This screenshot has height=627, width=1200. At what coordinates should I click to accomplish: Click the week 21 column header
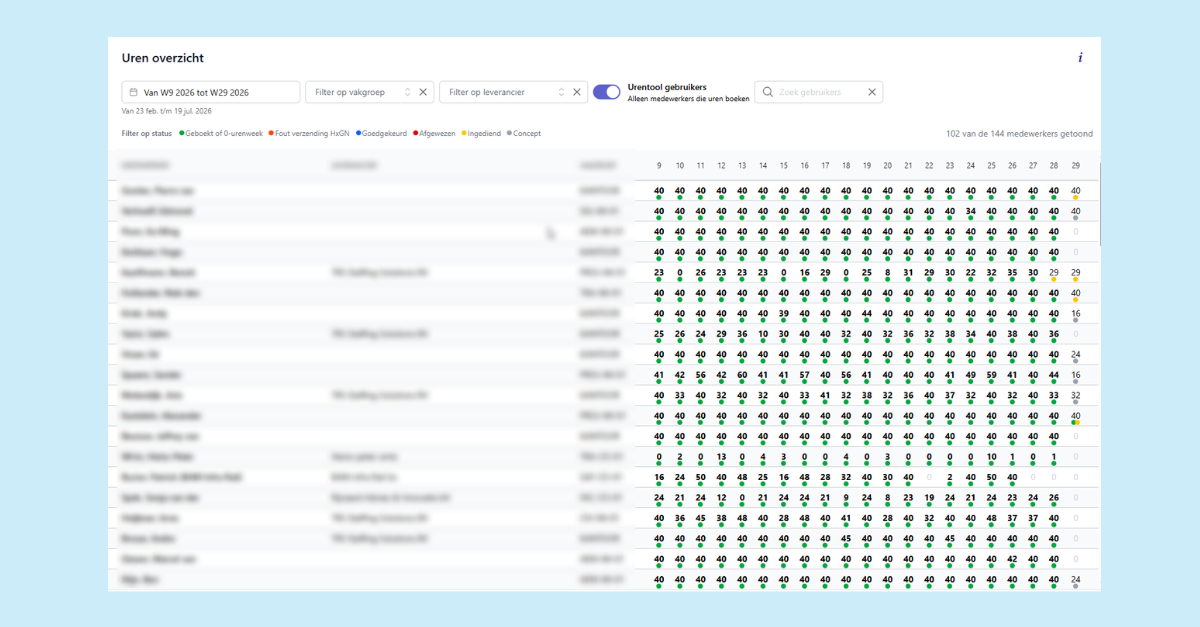point(908,165)
